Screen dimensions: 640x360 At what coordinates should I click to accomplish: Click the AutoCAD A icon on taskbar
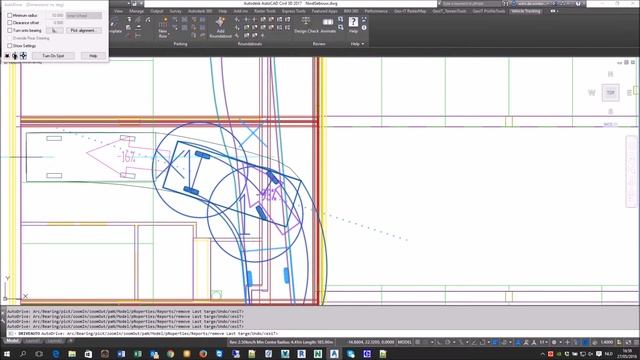(x=334, y=354)
